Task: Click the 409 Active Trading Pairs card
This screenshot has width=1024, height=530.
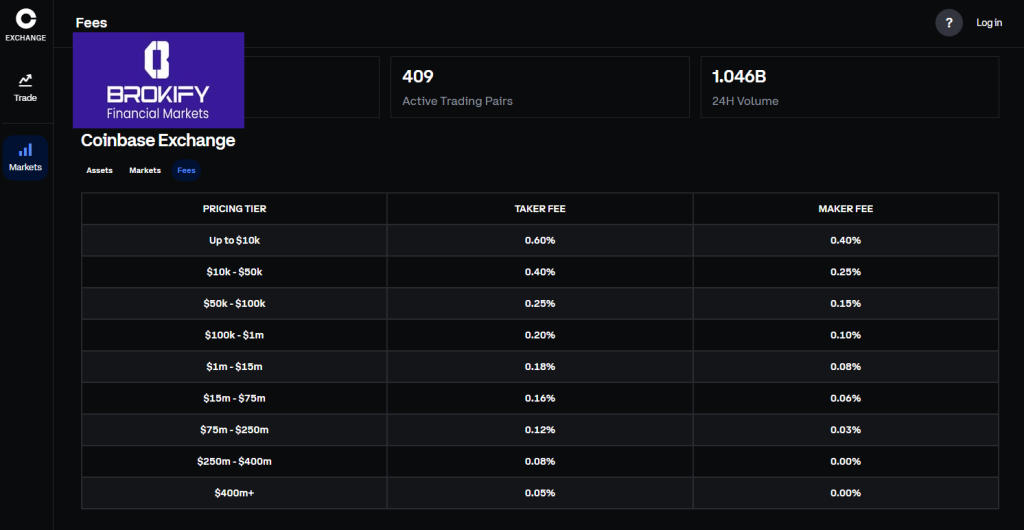Action: tap(539, 87)
